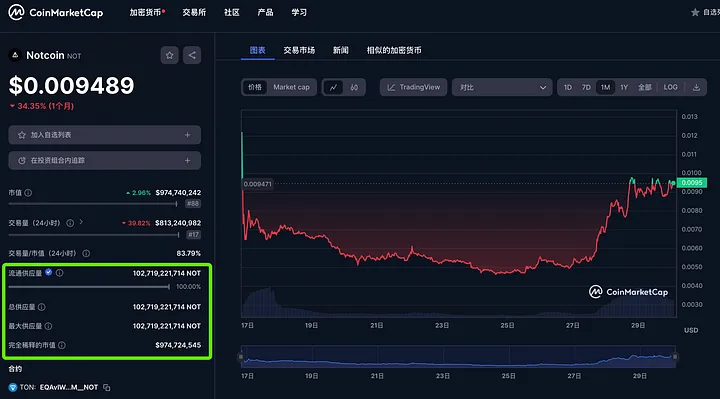The width and height of the screenshot is (720, 399).
Task: Open info tooltip for 流通供应量
Action: click(x=60, y=273)
